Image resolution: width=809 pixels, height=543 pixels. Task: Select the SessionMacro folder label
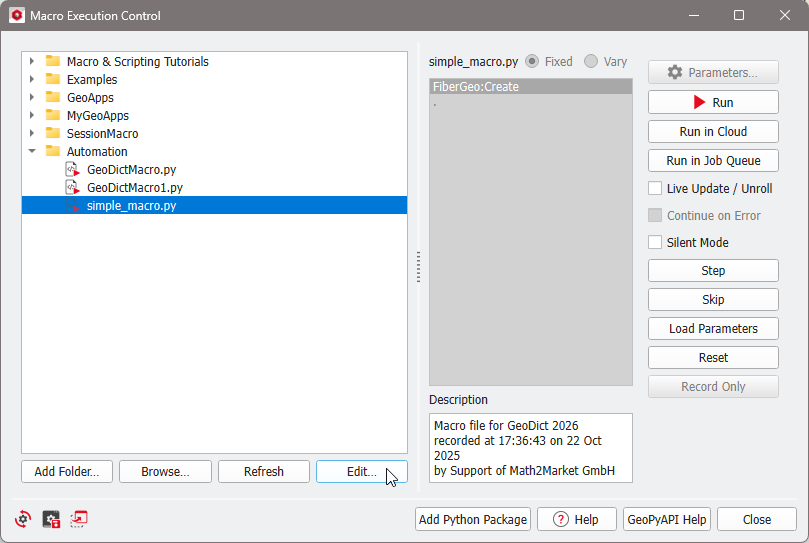102,133
